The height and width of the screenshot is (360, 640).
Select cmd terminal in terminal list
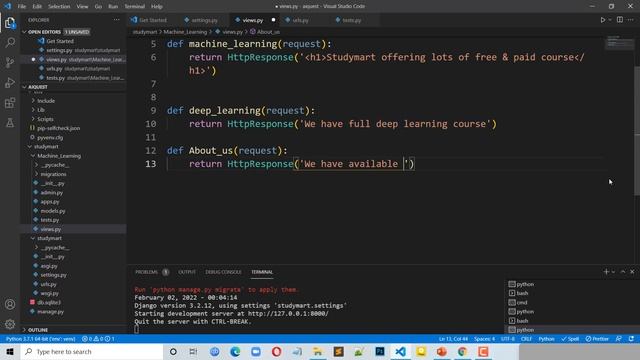[x=522, y=302]
